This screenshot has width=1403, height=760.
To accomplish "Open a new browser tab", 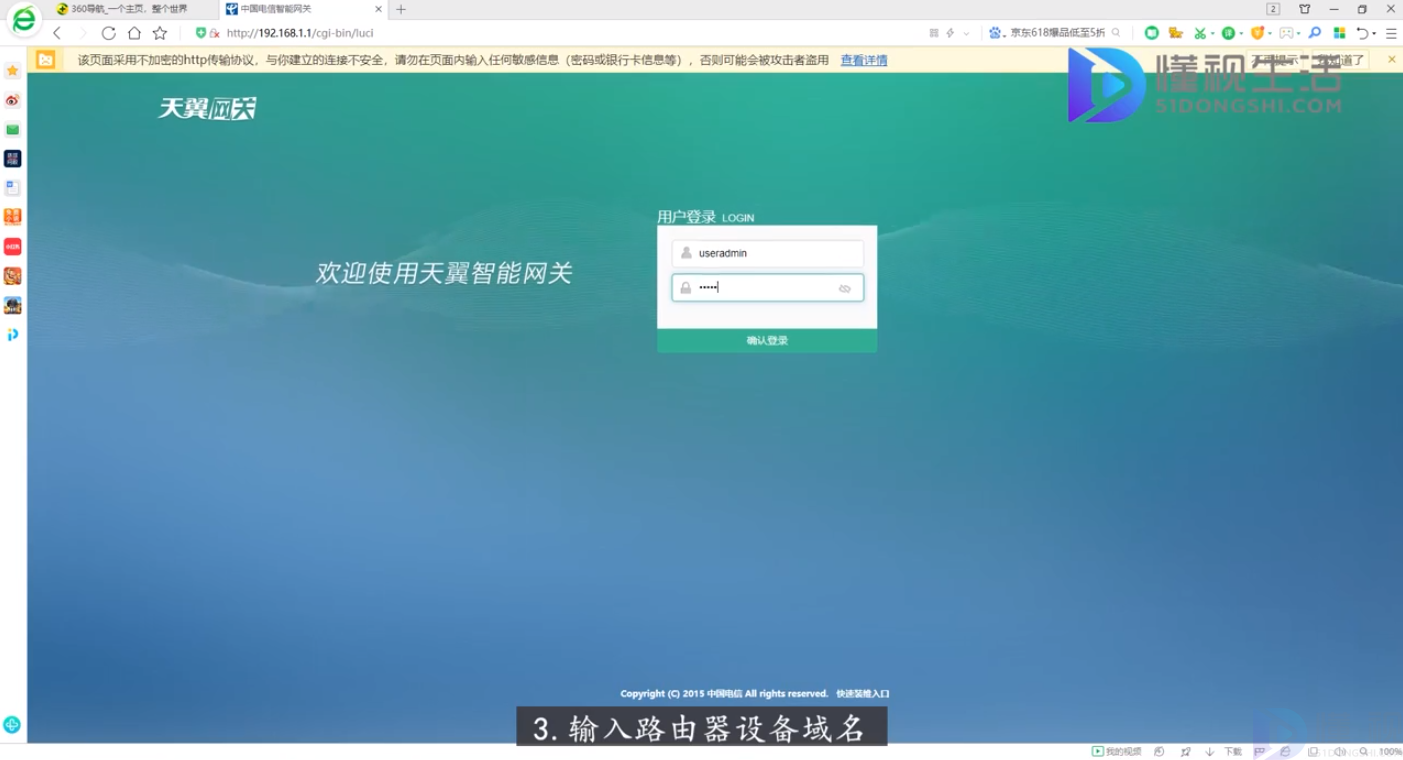I will tap(401, 9).
